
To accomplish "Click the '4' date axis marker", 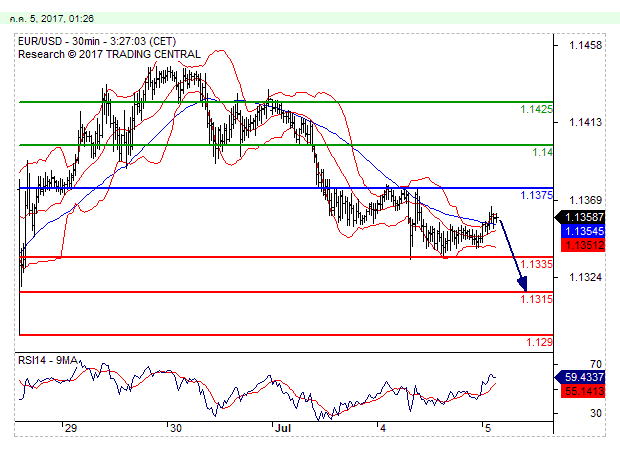I will [x=383, y=428].
